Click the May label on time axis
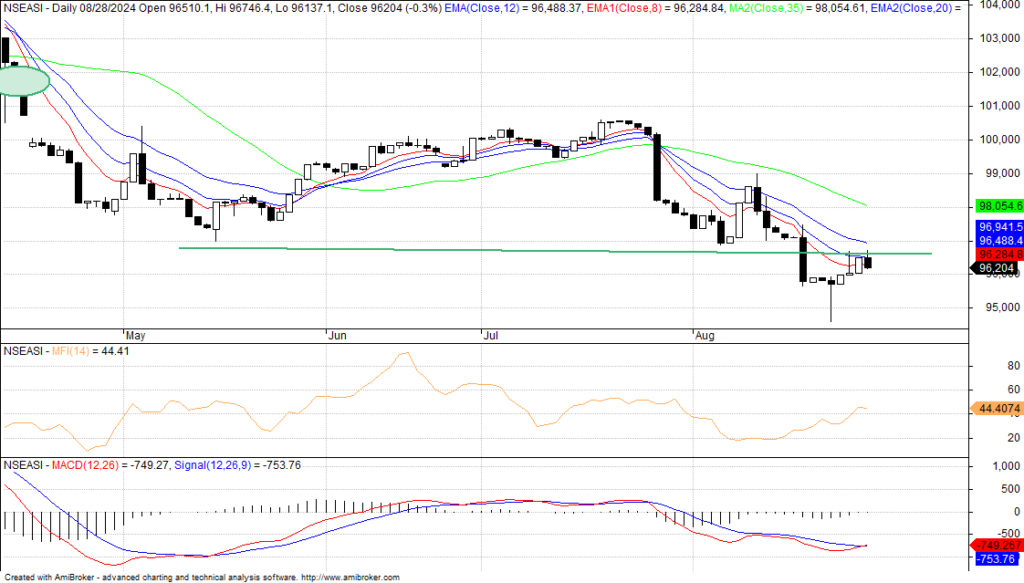Viewport: 1024px width, 583px height. (135, 335)
